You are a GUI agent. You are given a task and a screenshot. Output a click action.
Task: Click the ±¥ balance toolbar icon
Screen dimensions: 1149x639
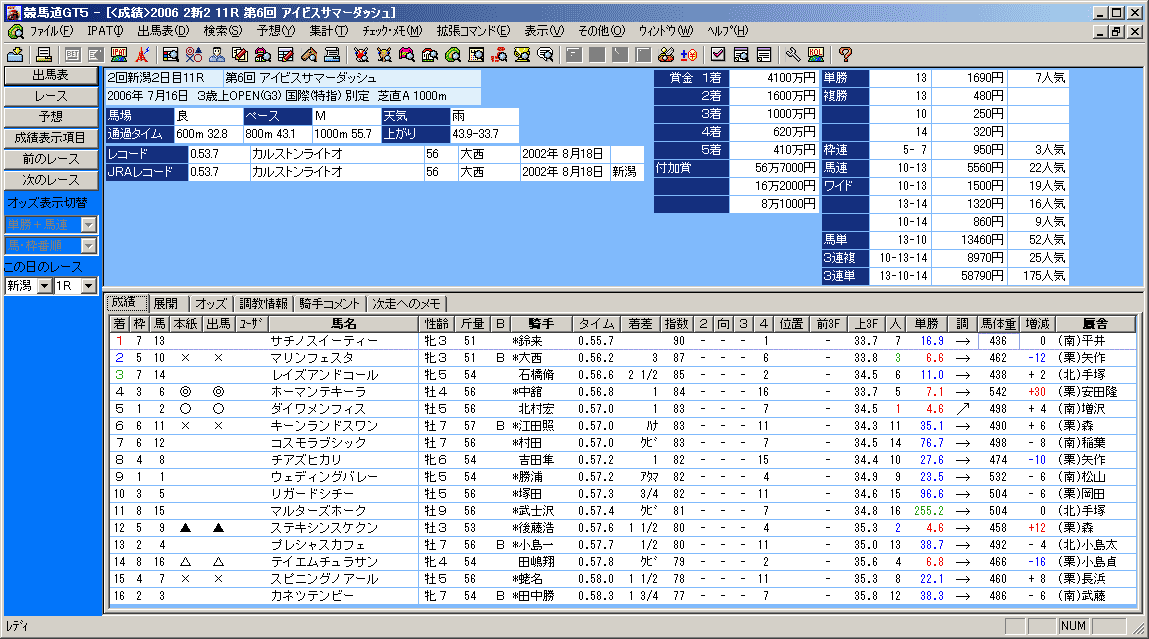[690, 54]
